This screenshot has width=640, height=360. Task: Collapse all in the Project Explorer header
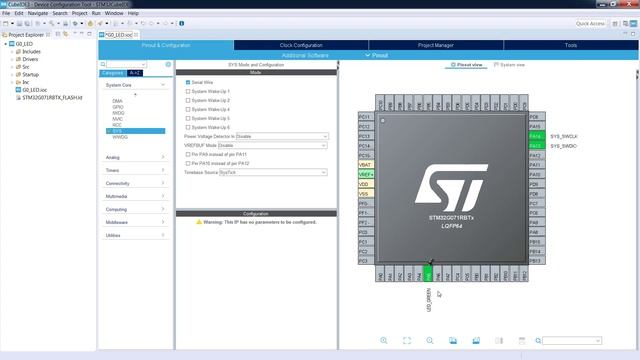[x=58, y=34]
